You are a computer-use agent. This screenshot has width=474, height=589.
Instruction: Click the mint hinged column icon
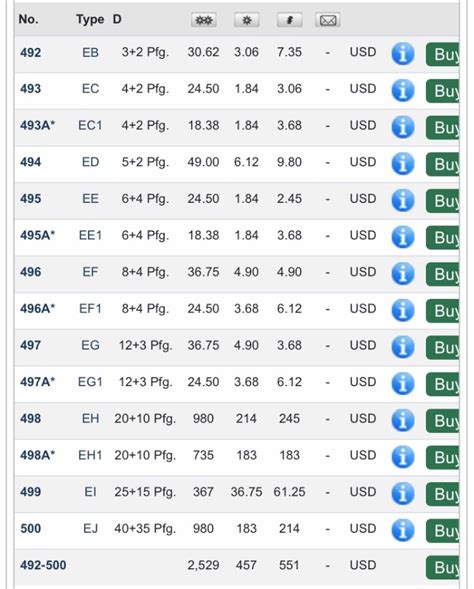246,20
